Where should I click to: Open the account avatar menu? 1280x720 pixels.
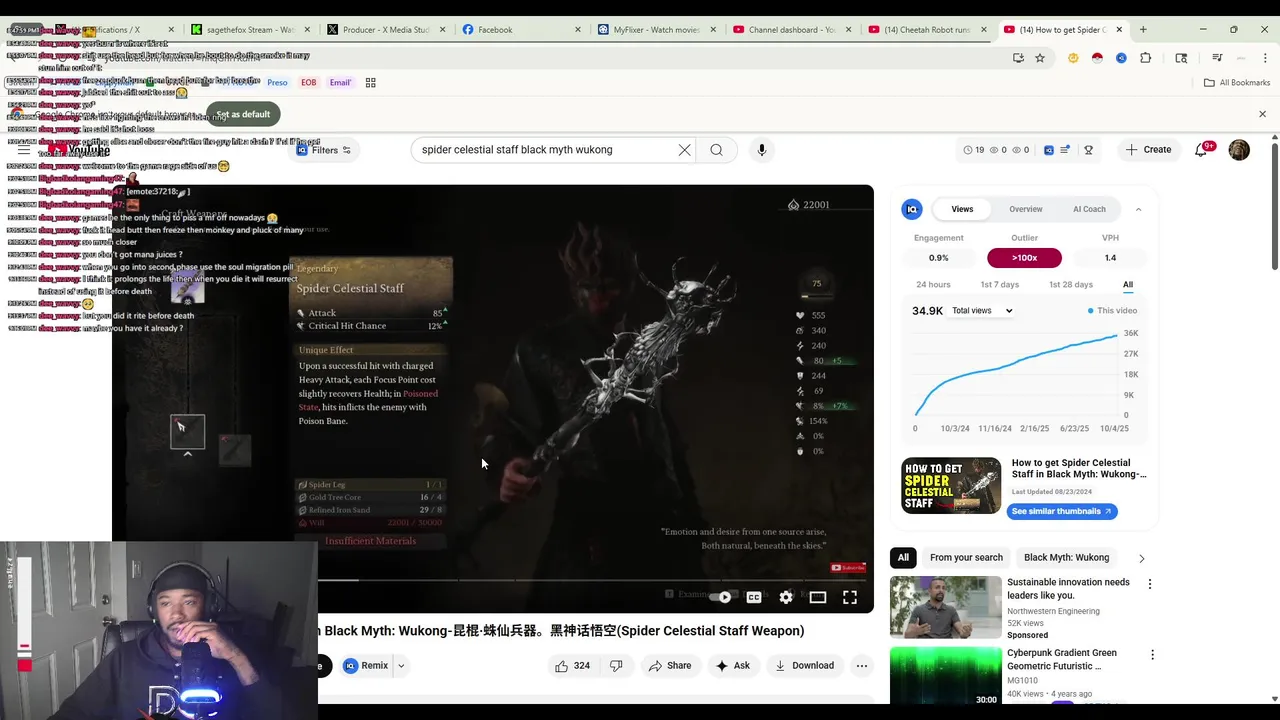1239,150
